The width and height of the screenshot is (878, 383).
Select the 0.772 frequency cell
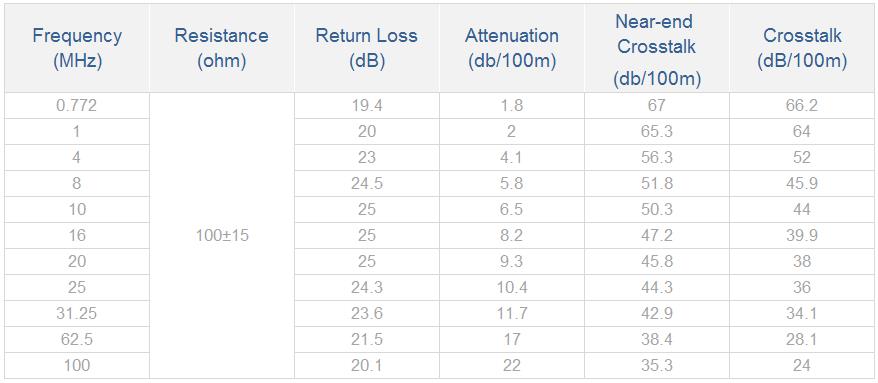(77, 106)
